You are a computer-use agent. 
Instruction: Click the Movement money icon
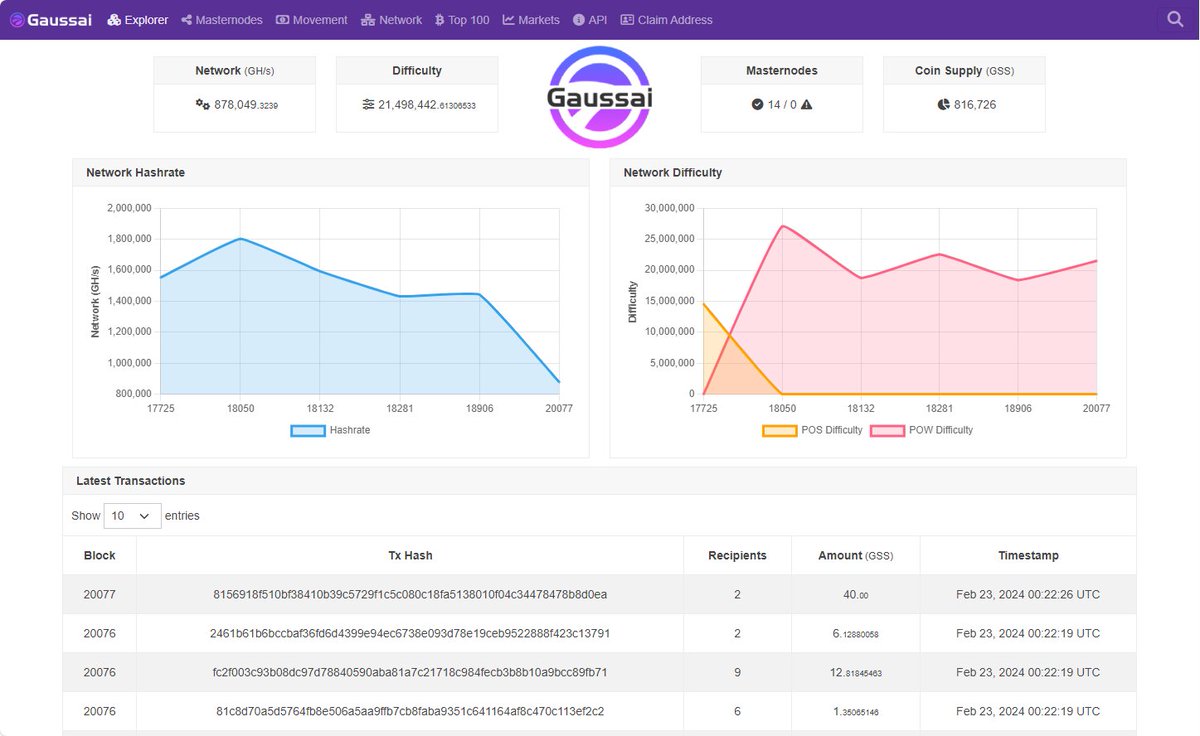click(283, 20)
